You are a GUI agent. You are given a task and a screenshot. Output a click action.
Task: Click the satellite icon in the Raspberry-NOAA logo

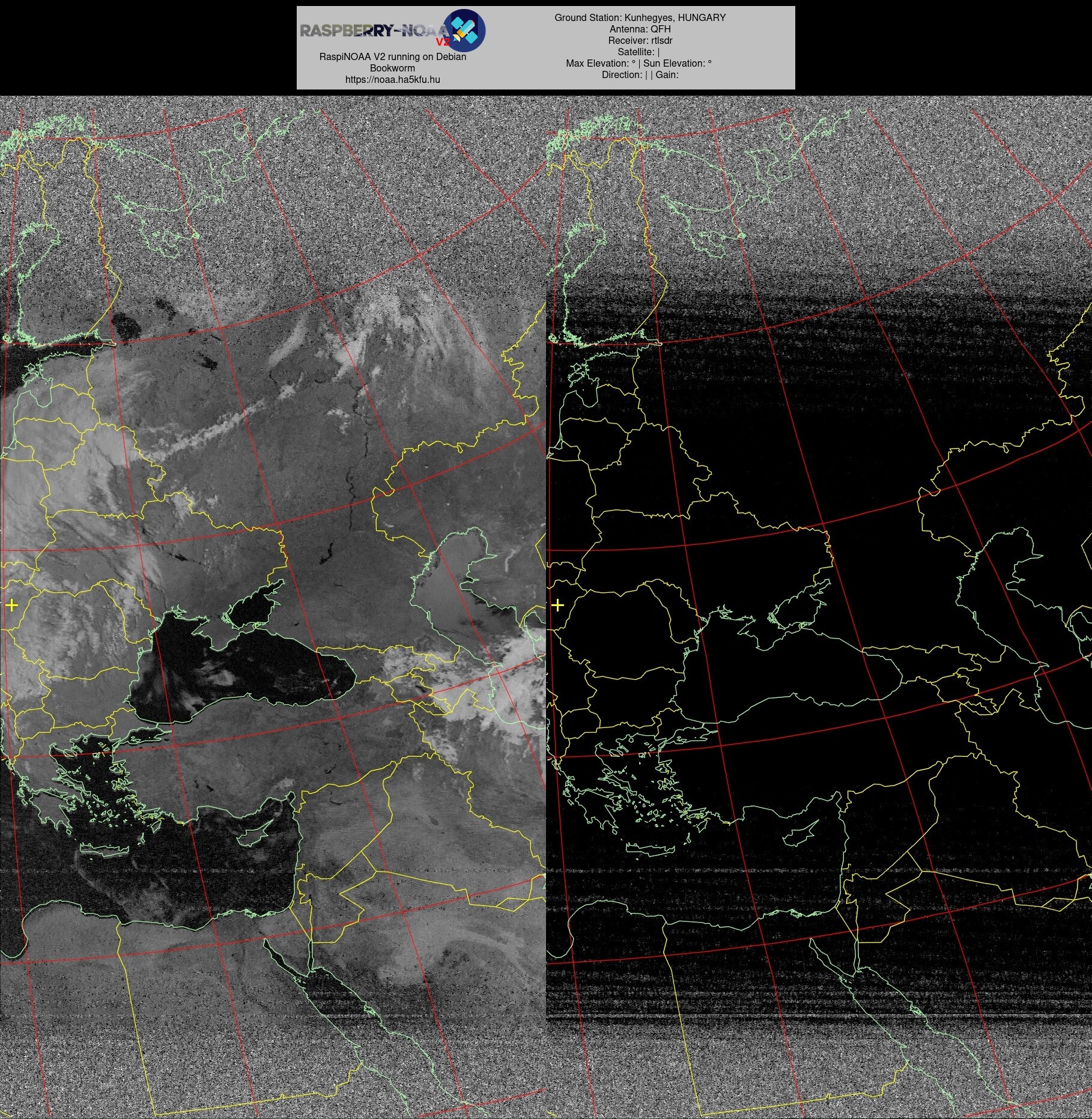coord(464,30)
